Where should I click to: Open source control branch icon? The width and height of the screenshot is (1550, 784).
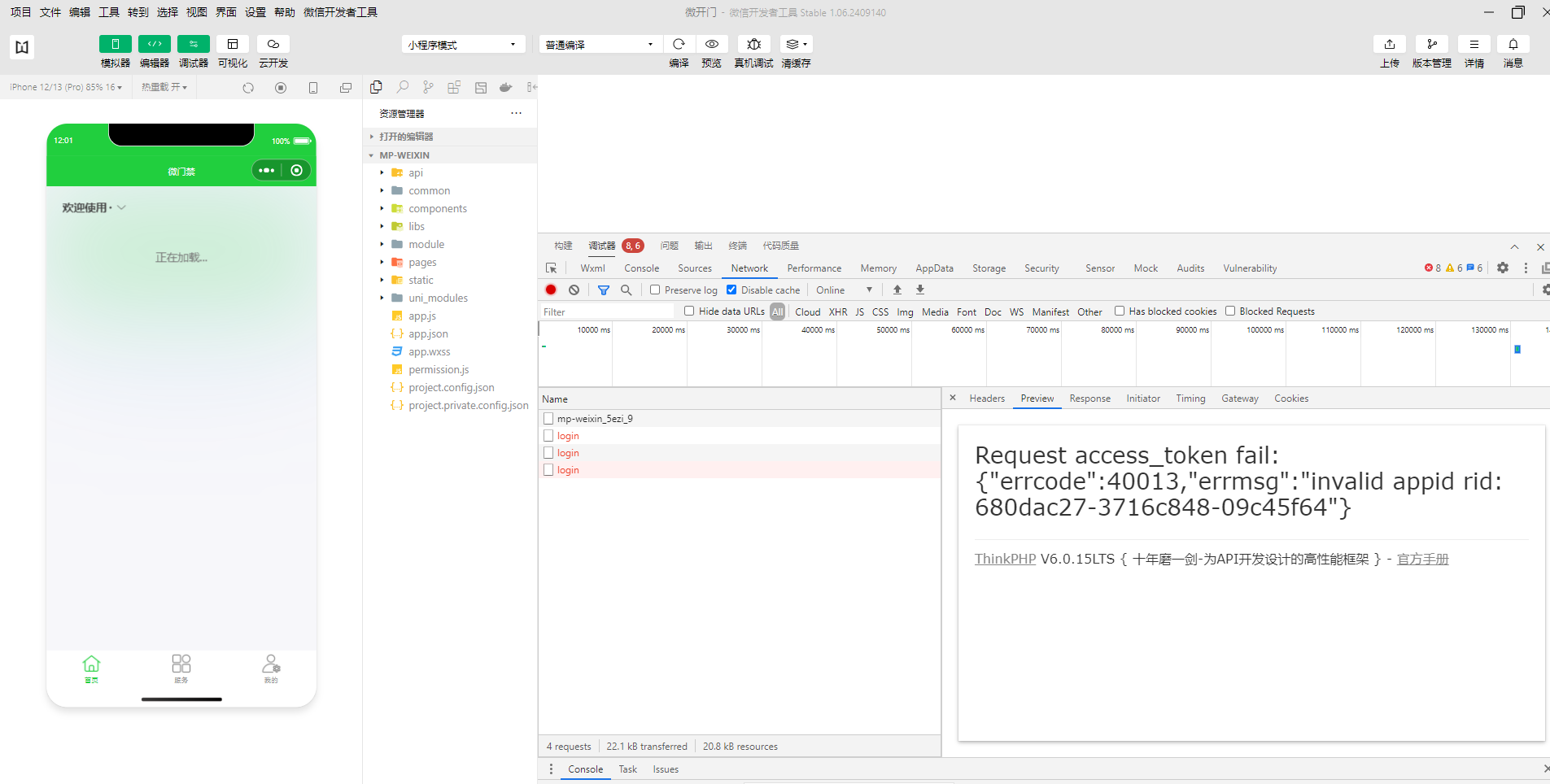(x=428, y=87)
